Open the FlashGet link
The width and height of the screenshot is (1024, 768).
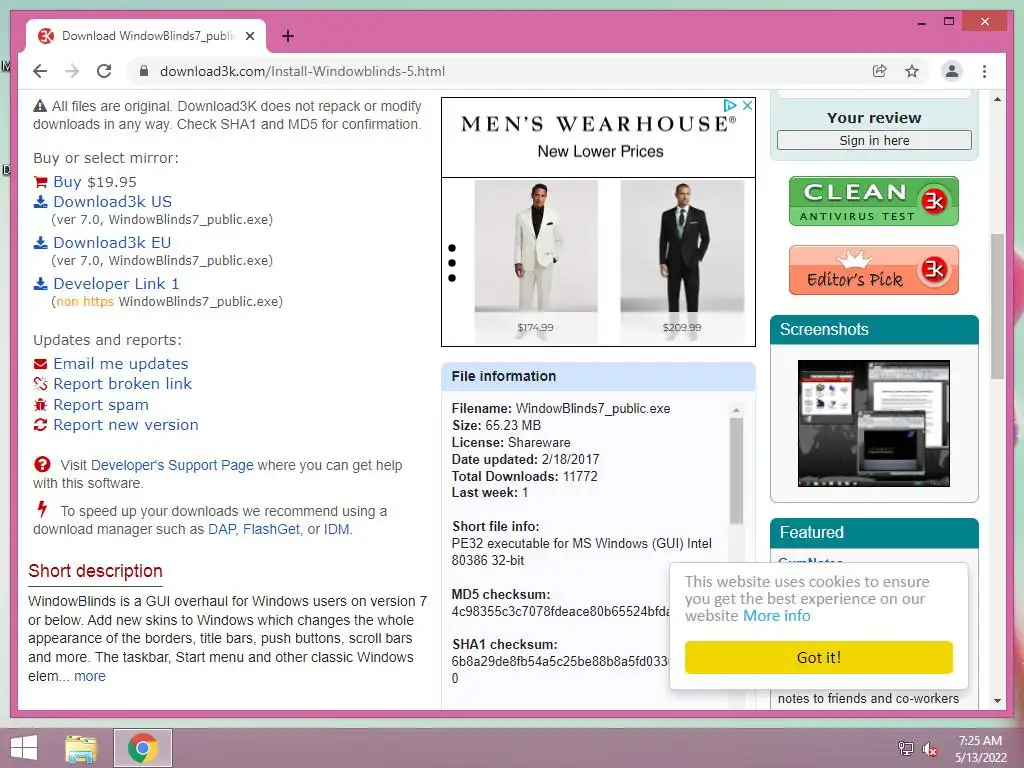(x=271, y=529)
